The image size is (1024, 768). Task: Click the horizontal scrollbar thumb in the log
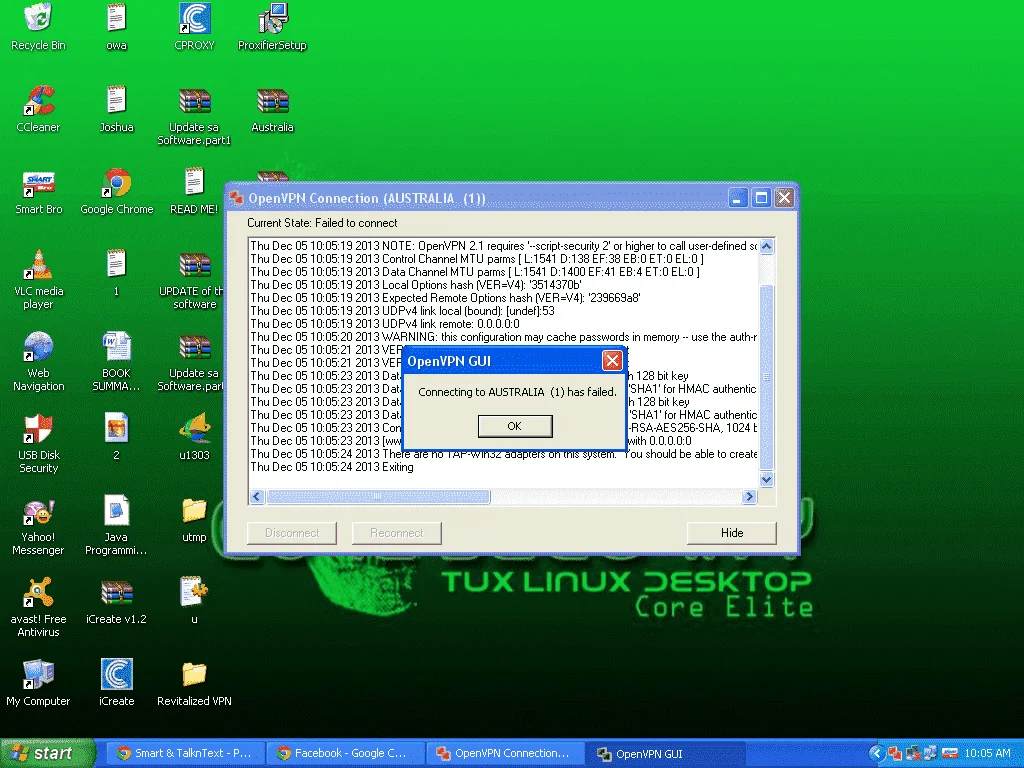[377, 496]
